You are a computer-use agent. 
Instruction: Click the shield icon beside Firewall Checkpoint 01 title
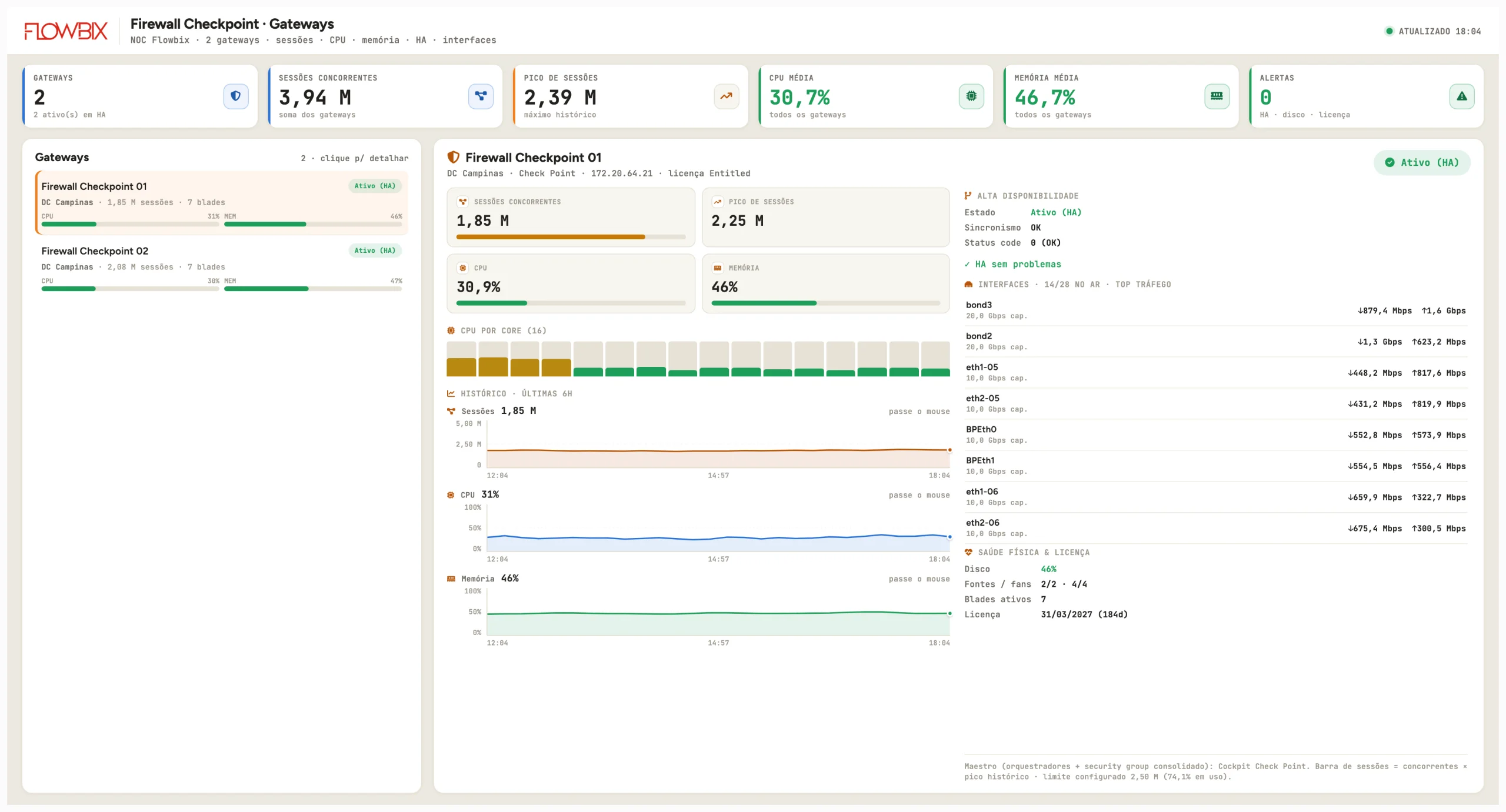(x=453, y=157)
